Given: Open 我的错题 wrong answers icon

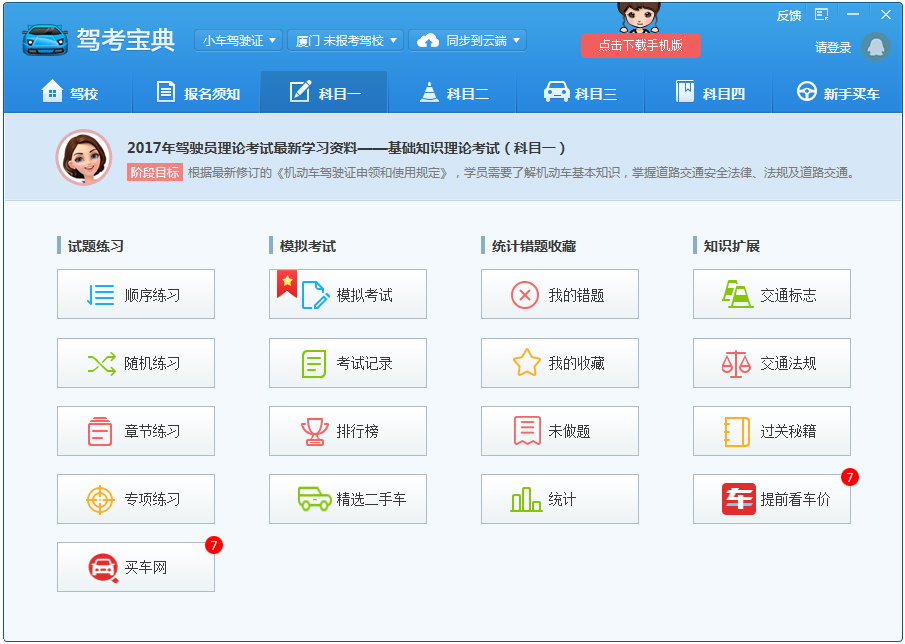Looking at the screenshot, I should click(x=525, y=295).
